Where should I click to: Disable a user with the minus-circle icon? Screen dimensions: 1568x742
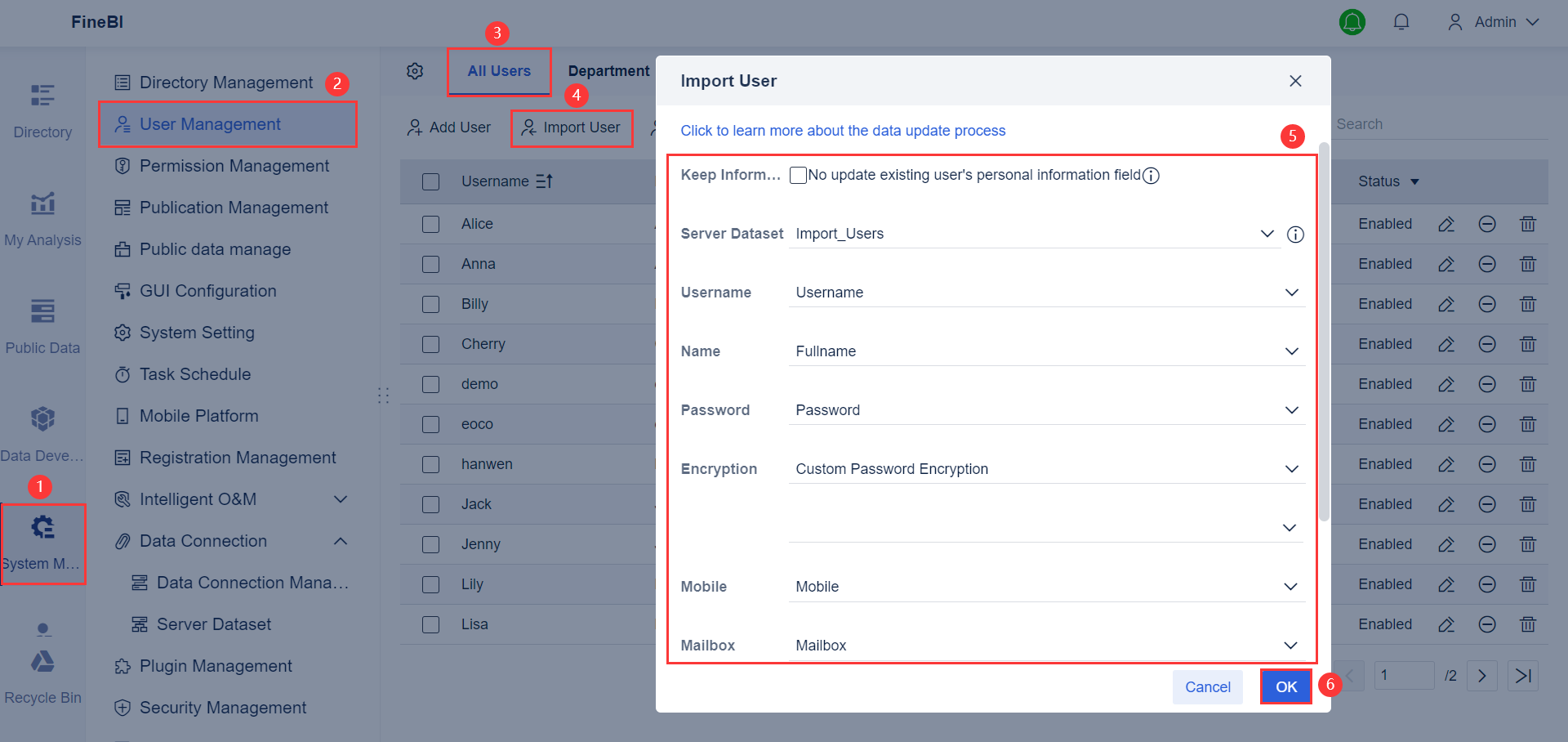(1486, 224)
